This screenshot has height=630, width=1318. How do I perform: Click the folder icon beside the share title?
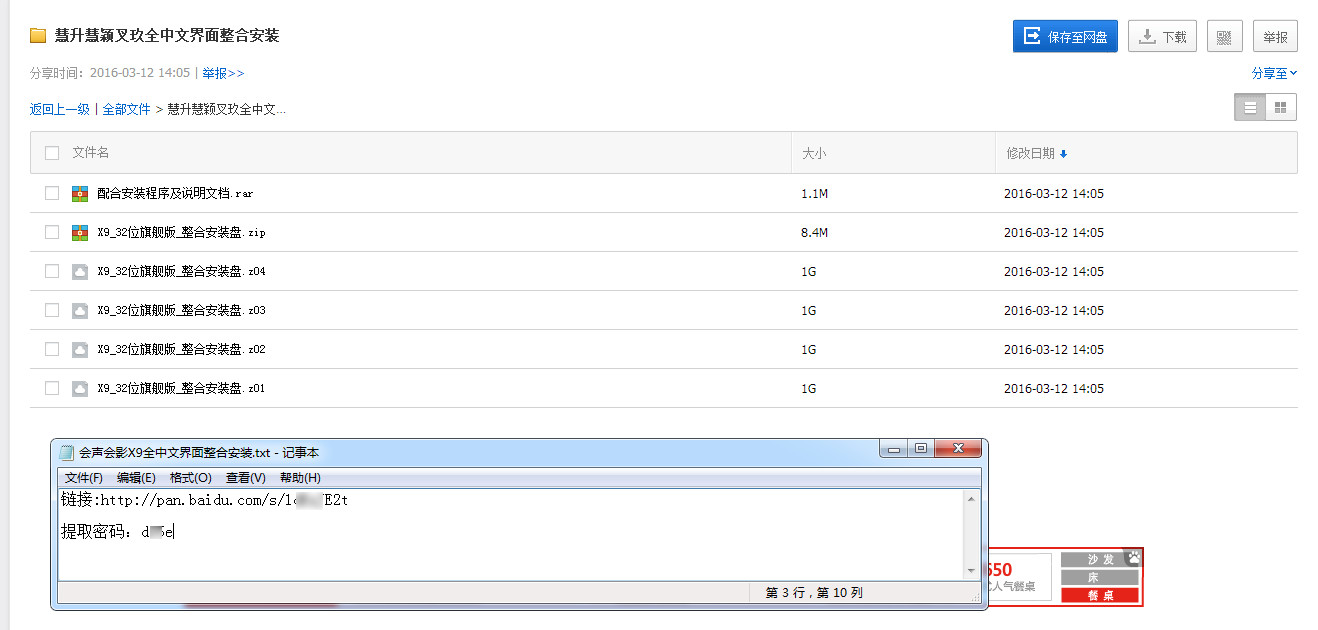(x=38, y=36)
